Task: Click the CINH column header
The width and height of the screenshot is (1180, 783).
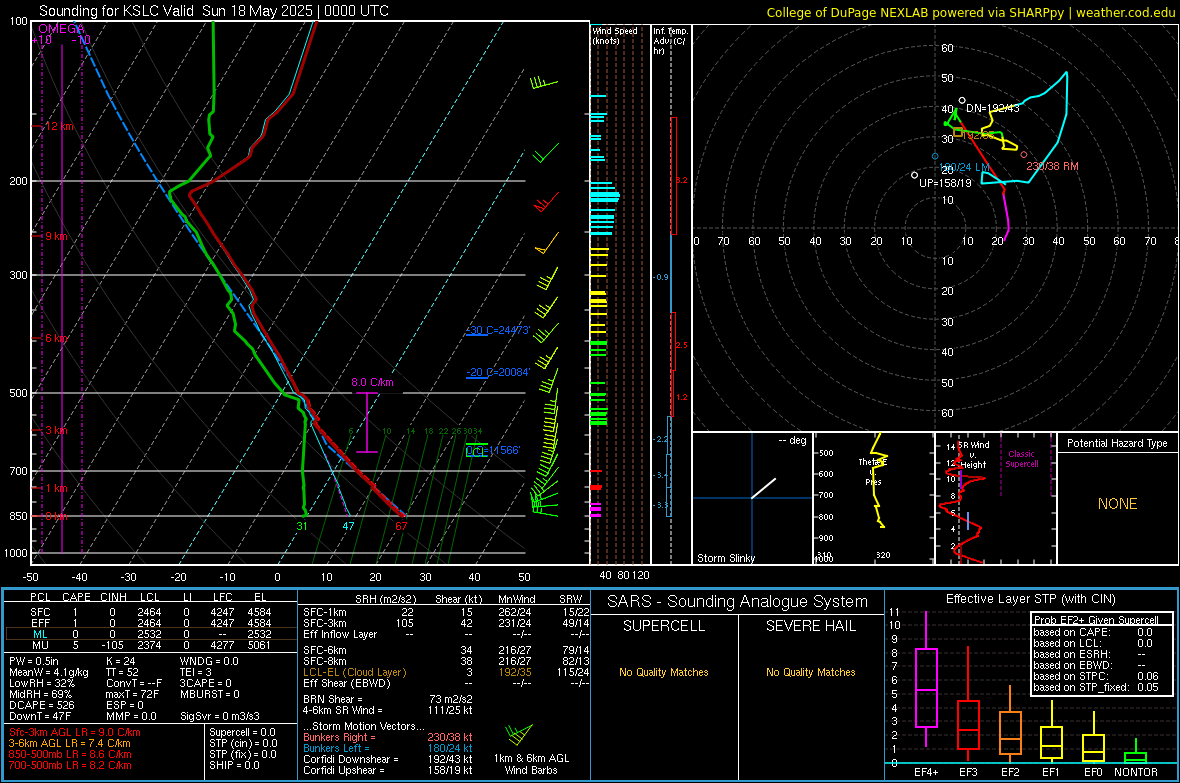Action: [x=114, y=597]
